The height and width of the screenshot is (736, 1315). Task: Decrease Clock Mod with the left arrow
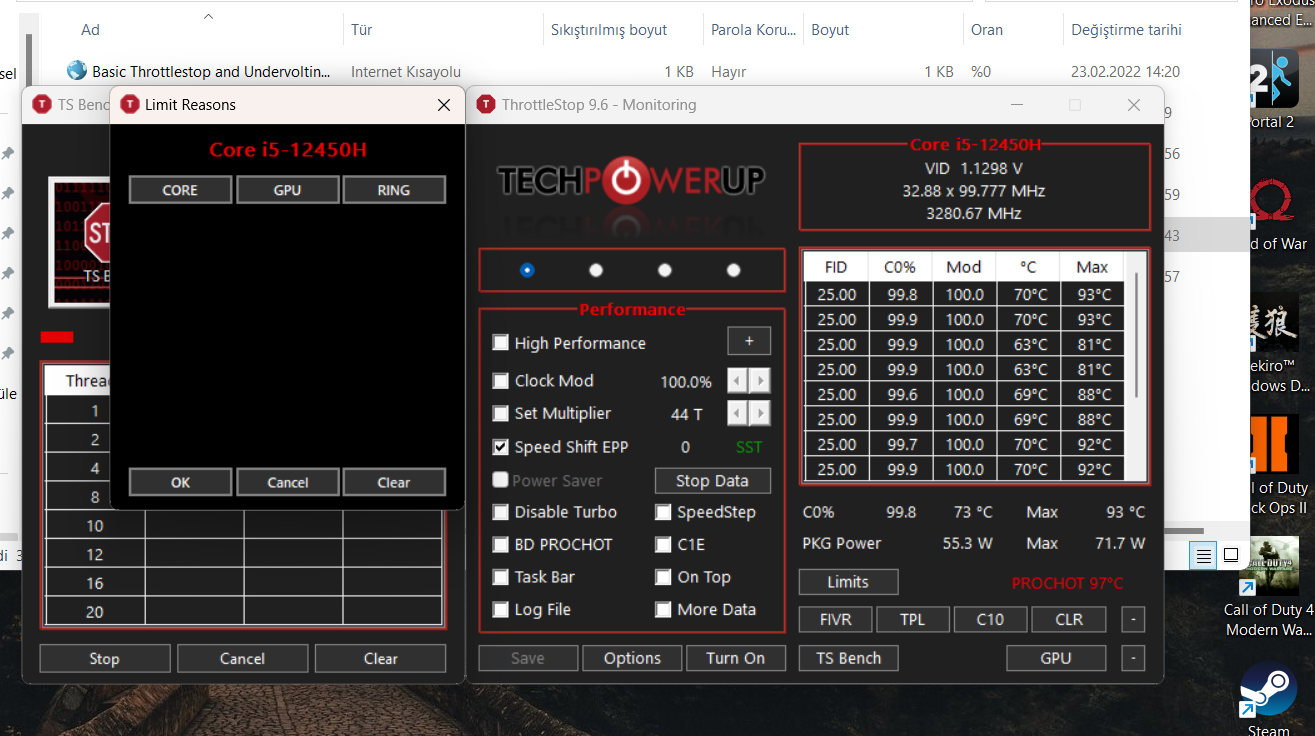coord(737,381)
